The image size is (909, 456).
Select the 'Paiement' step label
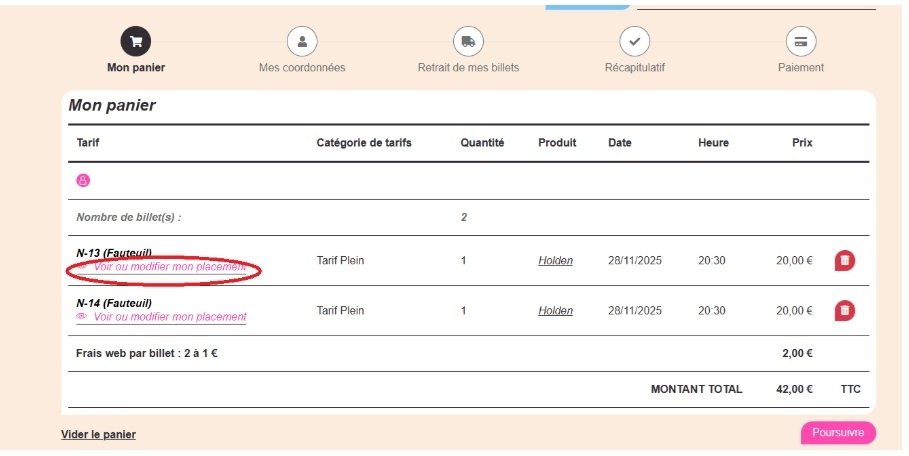coord(801,68)
